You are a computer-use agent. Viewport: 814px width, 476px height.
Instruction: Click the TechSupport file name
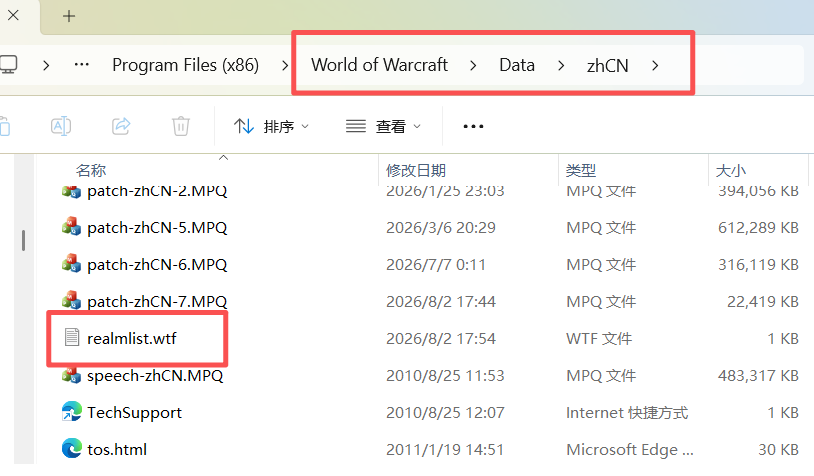[134, 413]
